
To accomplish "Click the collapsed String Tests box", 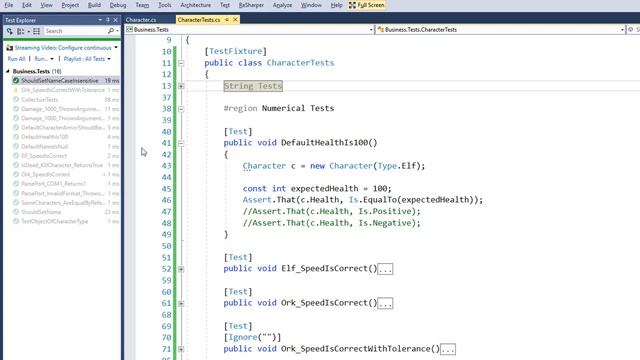I will (x=253, y=86).
